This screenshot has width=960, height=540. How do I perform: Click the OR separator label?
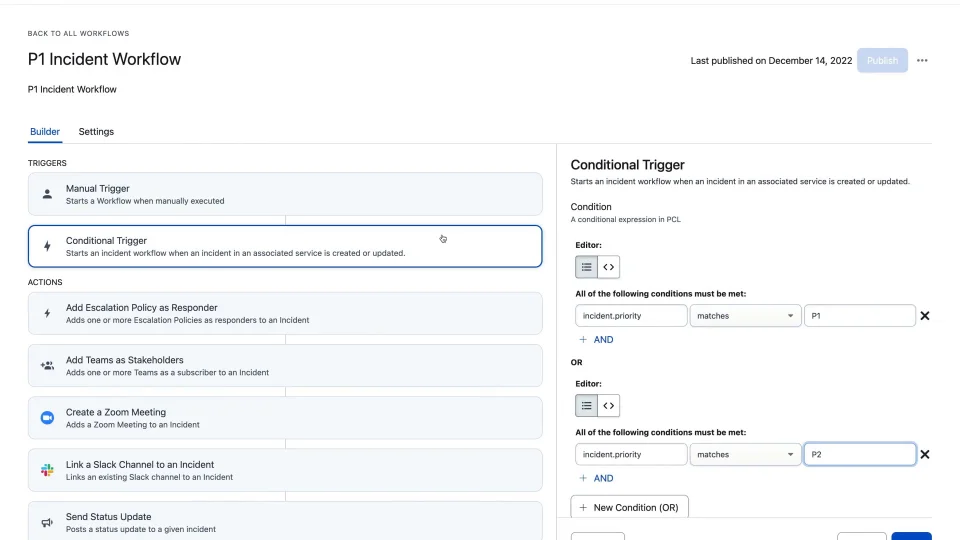pyautogui.click(x=576, y=362)
